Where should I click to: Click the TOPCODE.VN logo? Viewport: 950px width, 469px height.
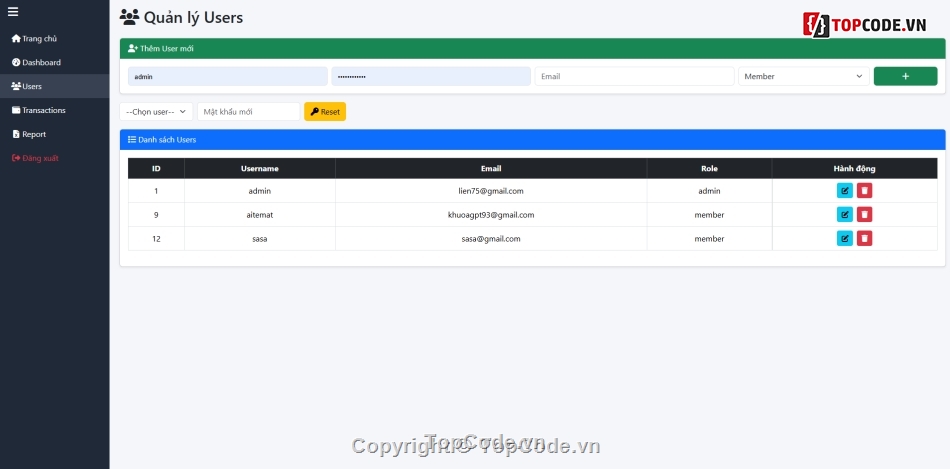coord(865,25)
